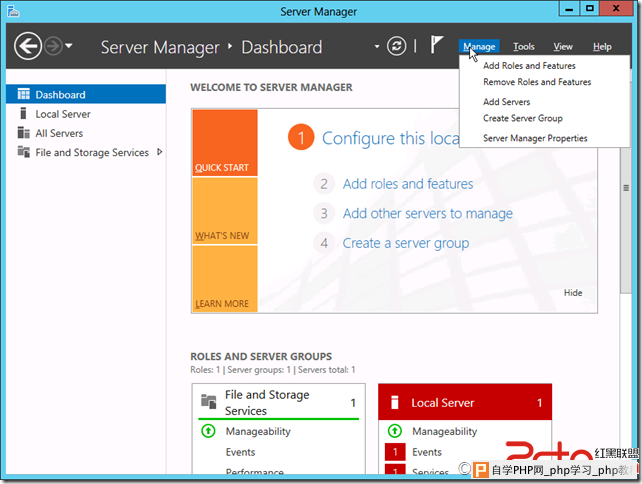Expand the File and Storage Services arrow
This screenshot has width=642, height=484.
tap(160, 152)
